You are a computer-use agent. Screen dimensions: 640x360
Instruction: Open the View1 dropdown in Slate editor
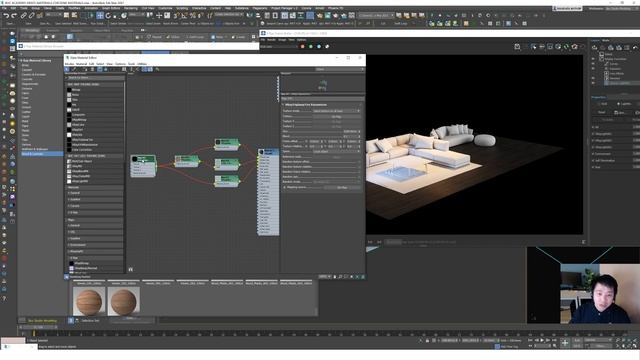tap(340, 69)
